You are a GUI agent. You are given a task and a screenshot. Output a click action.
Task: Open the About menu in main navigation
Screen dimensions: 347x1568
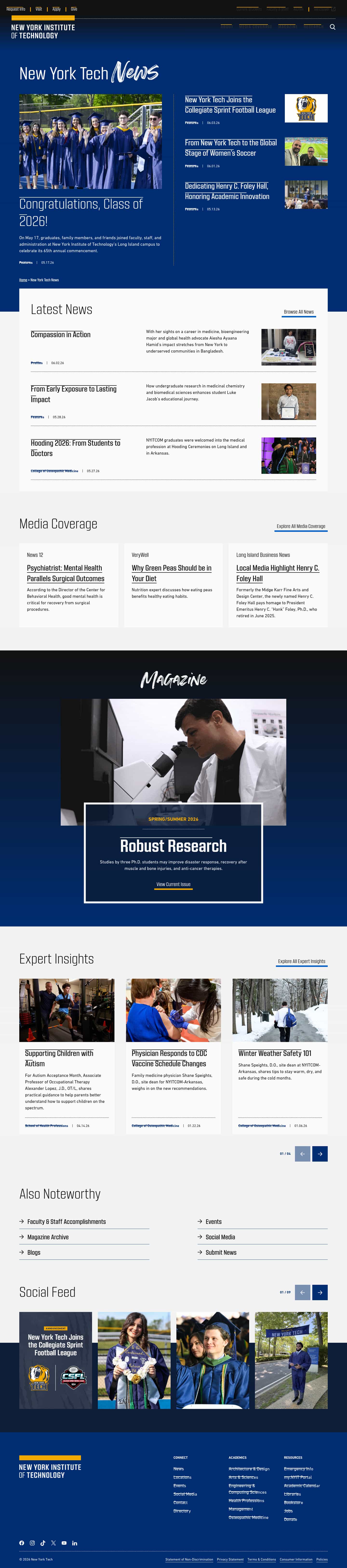226,27
